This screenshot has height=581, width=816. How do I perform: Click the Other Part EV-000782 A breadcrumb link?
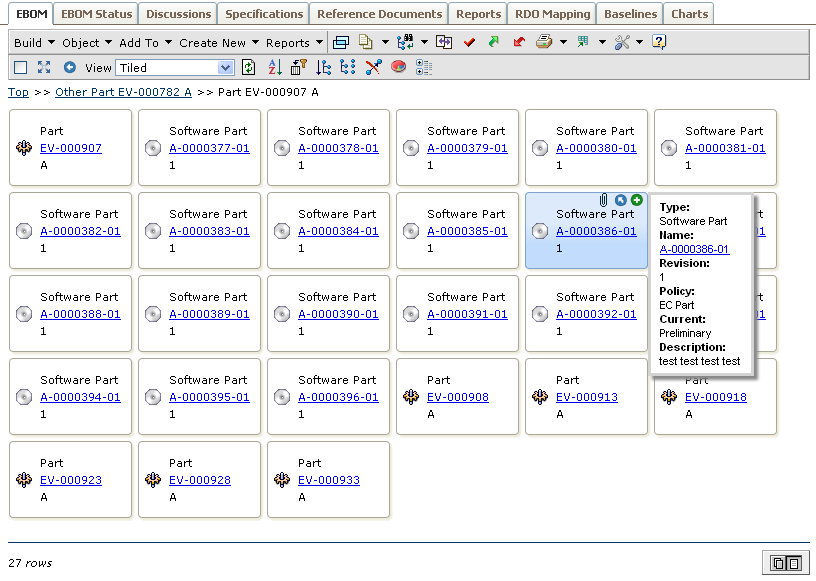coord(123,92)
